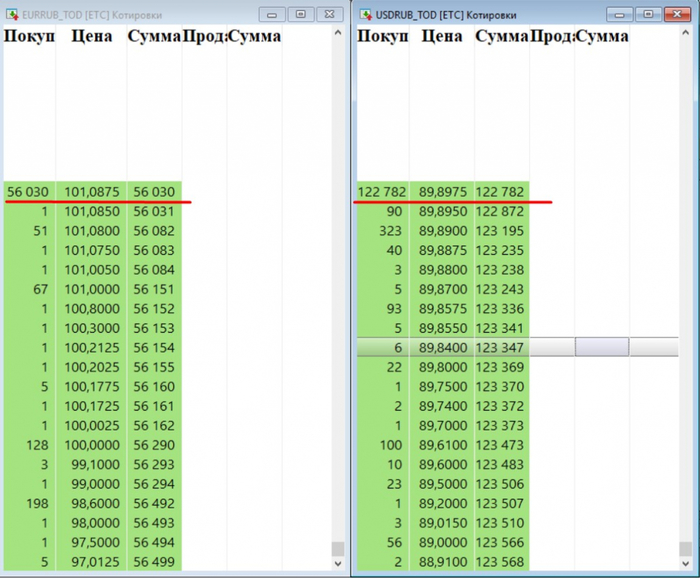Click the 89,0000 price row in USDRUB
700x578 pixels.
click(441, 541)
